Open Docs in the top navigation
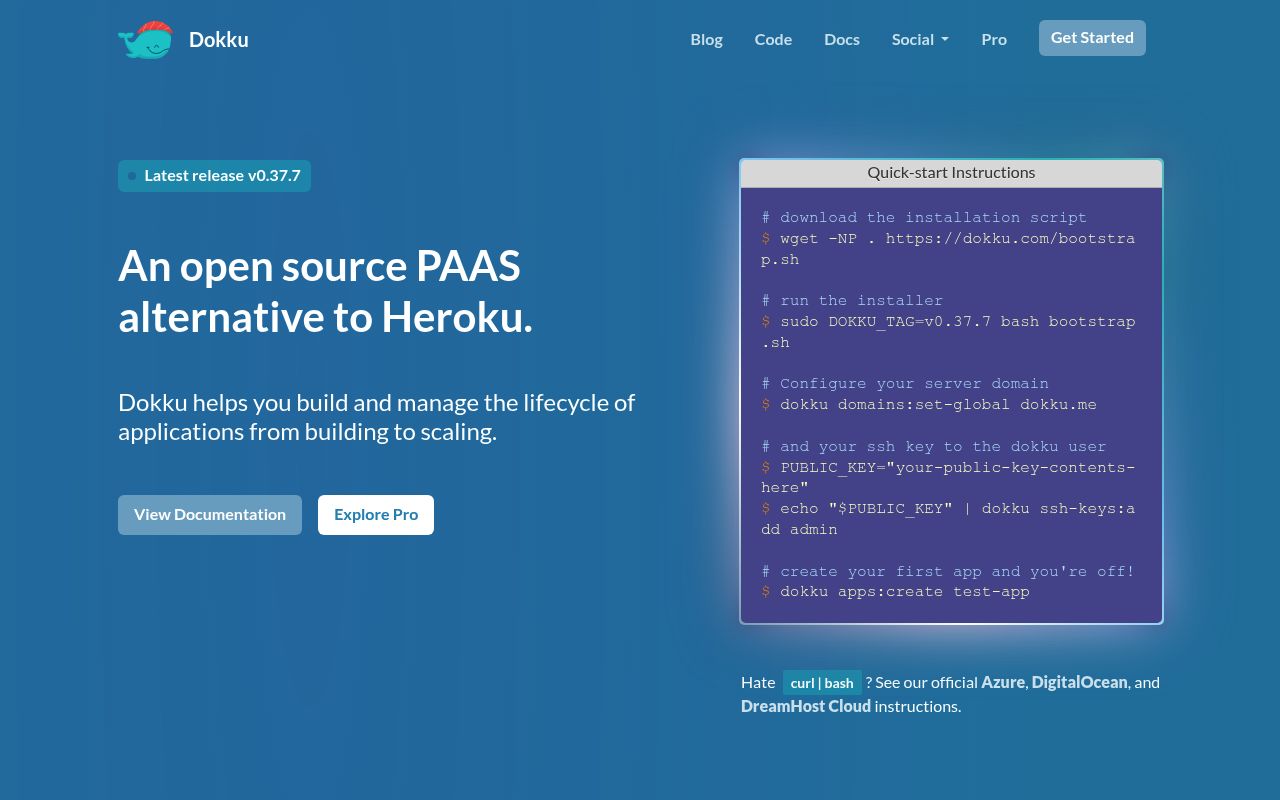 (842, 39)
